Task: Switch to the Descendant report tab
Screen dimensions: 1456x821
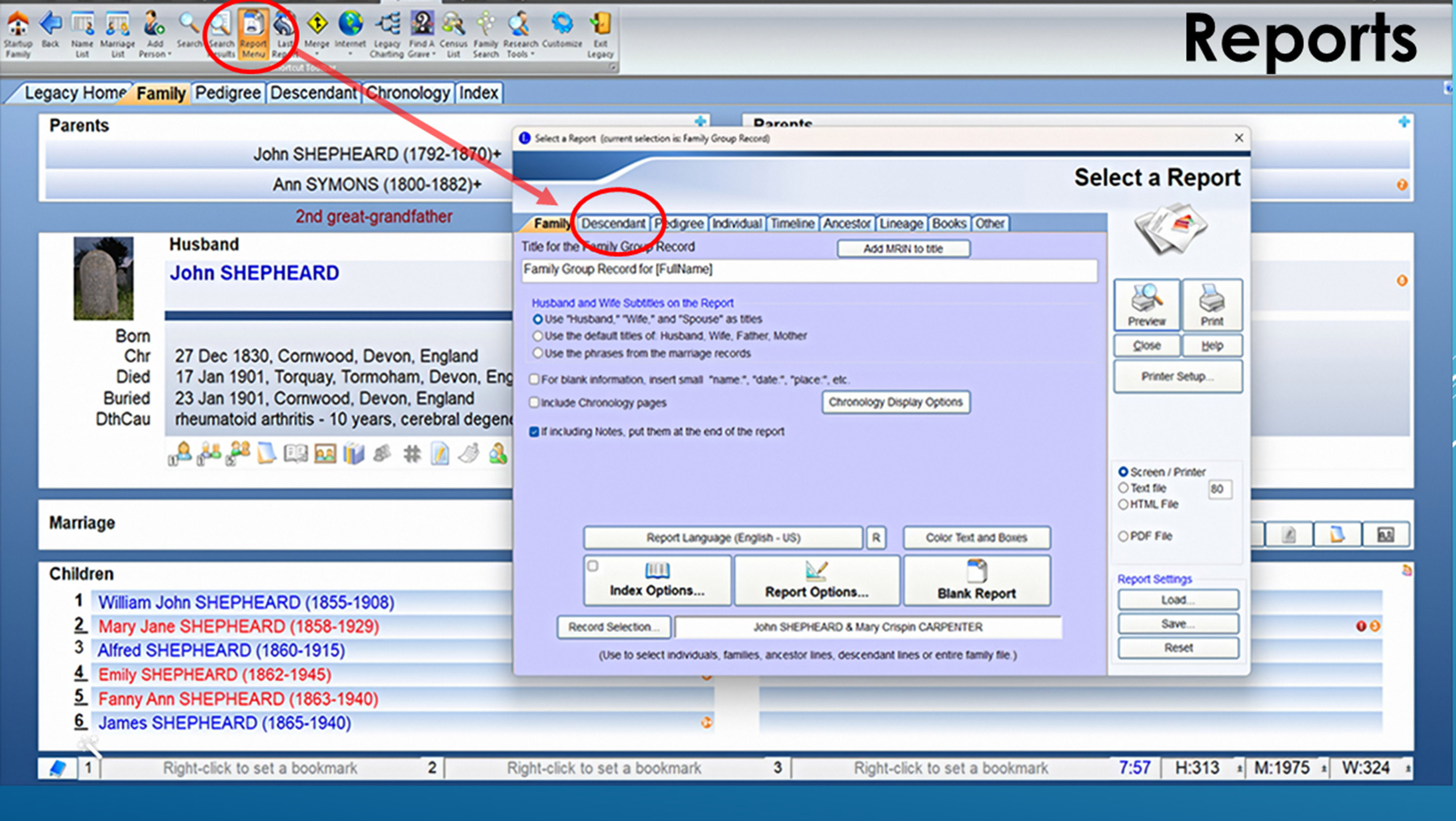Action: 613,224
